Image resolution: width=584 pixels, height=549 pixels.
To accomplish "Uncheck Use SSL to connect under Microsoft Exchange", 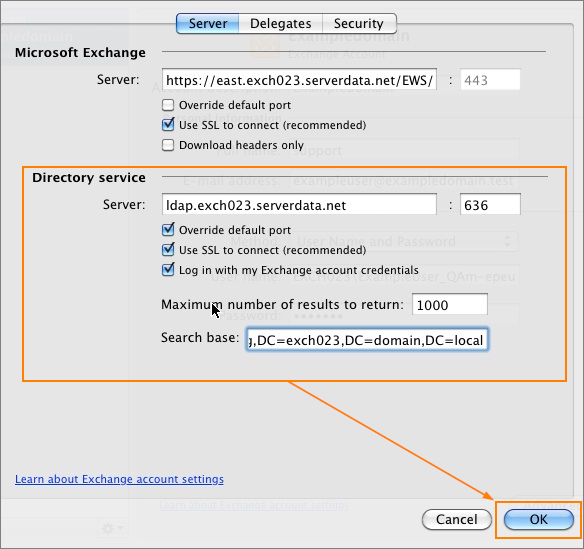I will click(x=168, y=125).
